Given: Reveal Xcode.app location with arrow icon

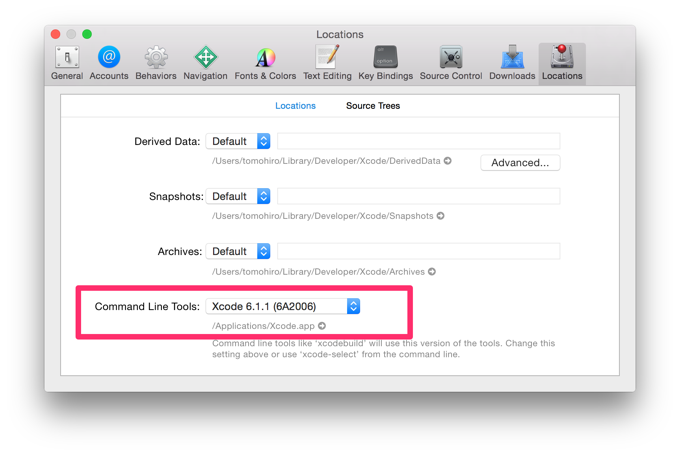Looking at the screenshot, I should point(322,326).
